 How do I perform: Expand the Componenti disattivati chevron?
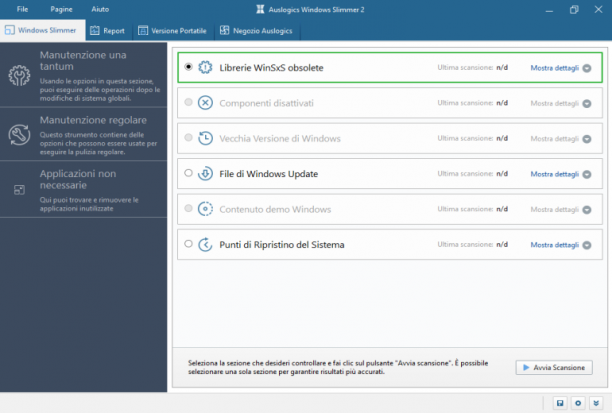[x=587, y=104]
